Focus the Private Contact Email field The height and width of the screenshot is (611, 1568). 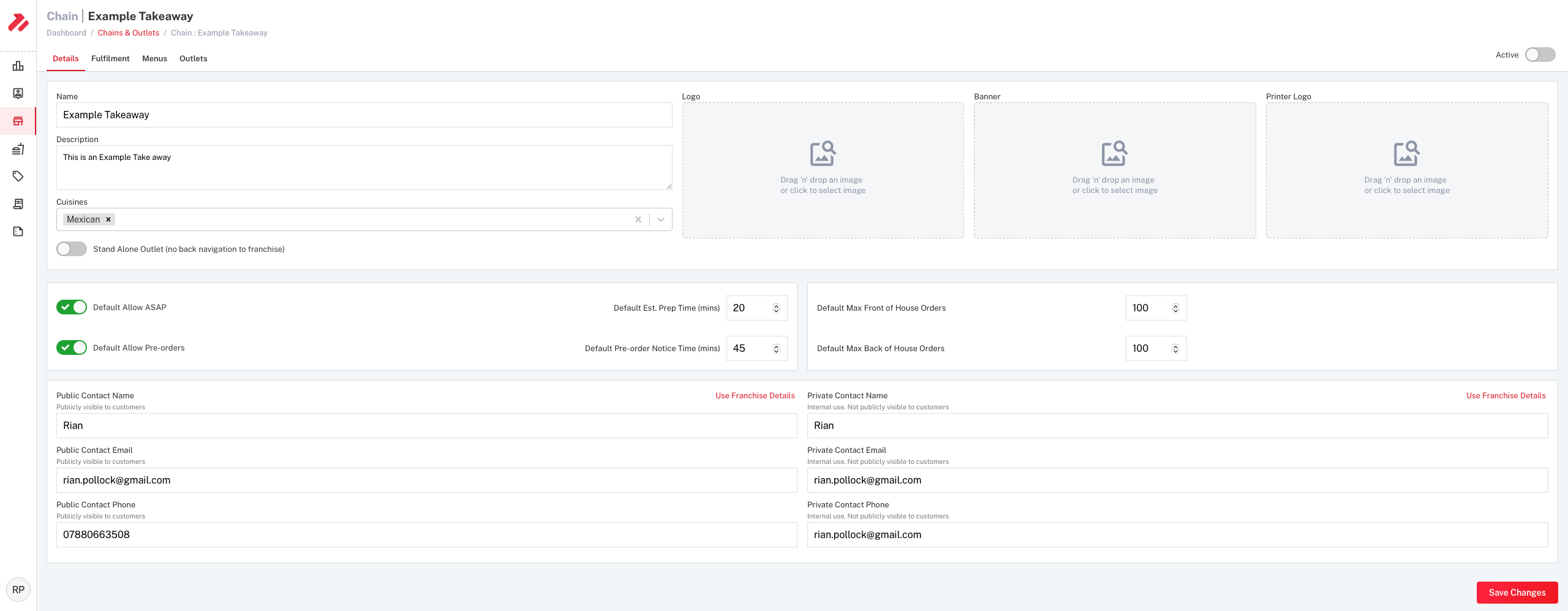[x=1178, y=480]
